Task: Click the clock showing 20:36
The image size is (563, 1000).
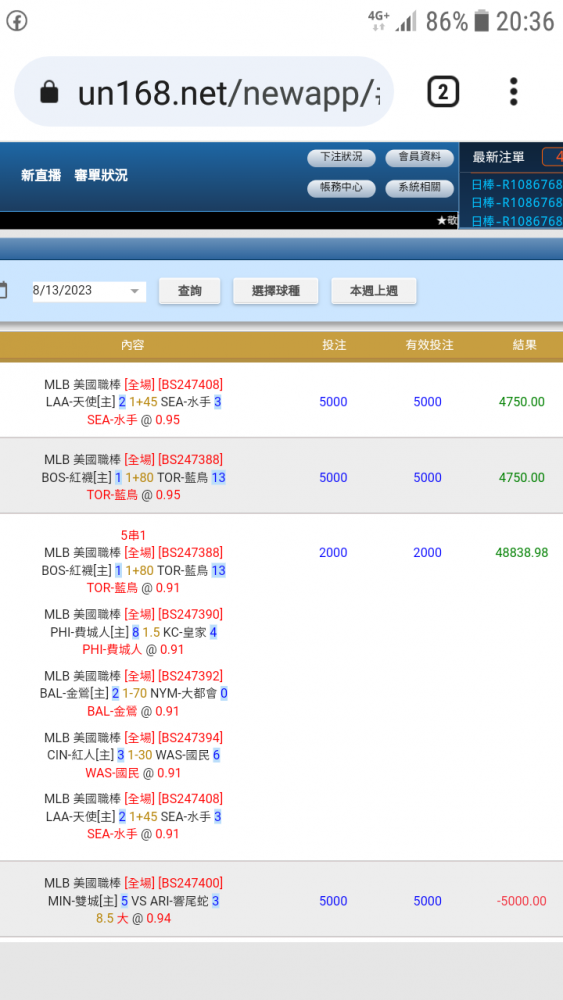Action: [525, 22]
